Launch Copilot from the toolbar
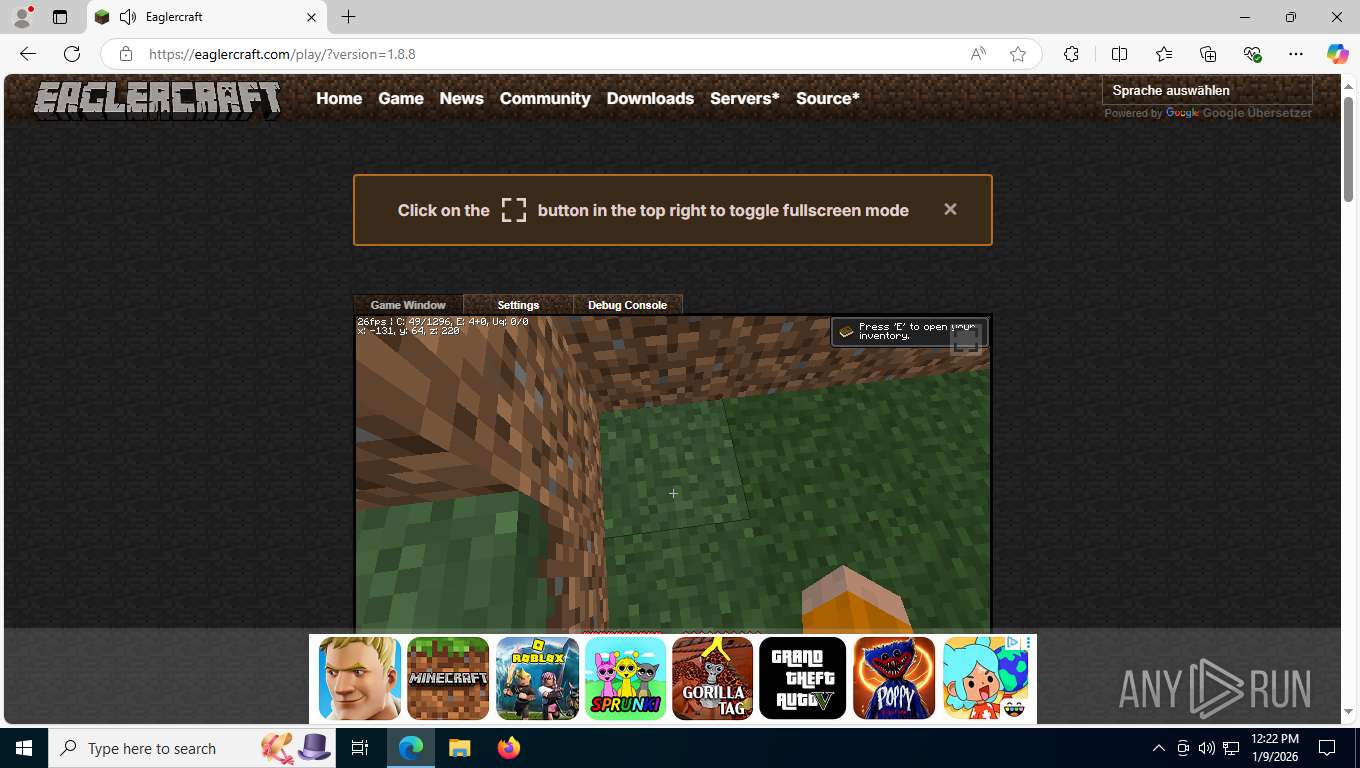1360x768 pixels. pyautogui.click(x=1337, y=54)
